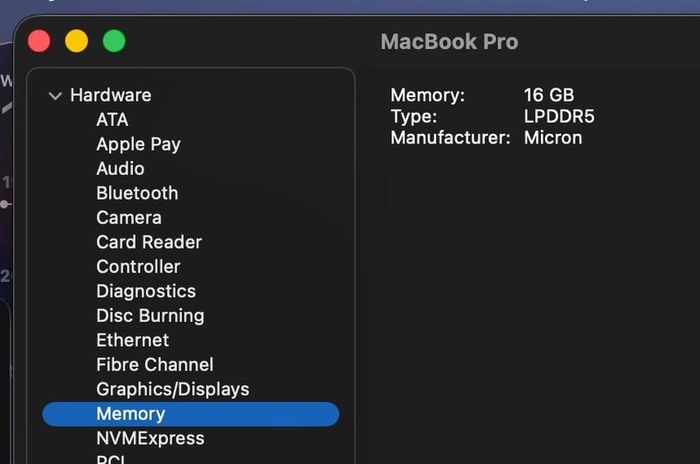Open the Card Reader entry

(x=149, y=242)
